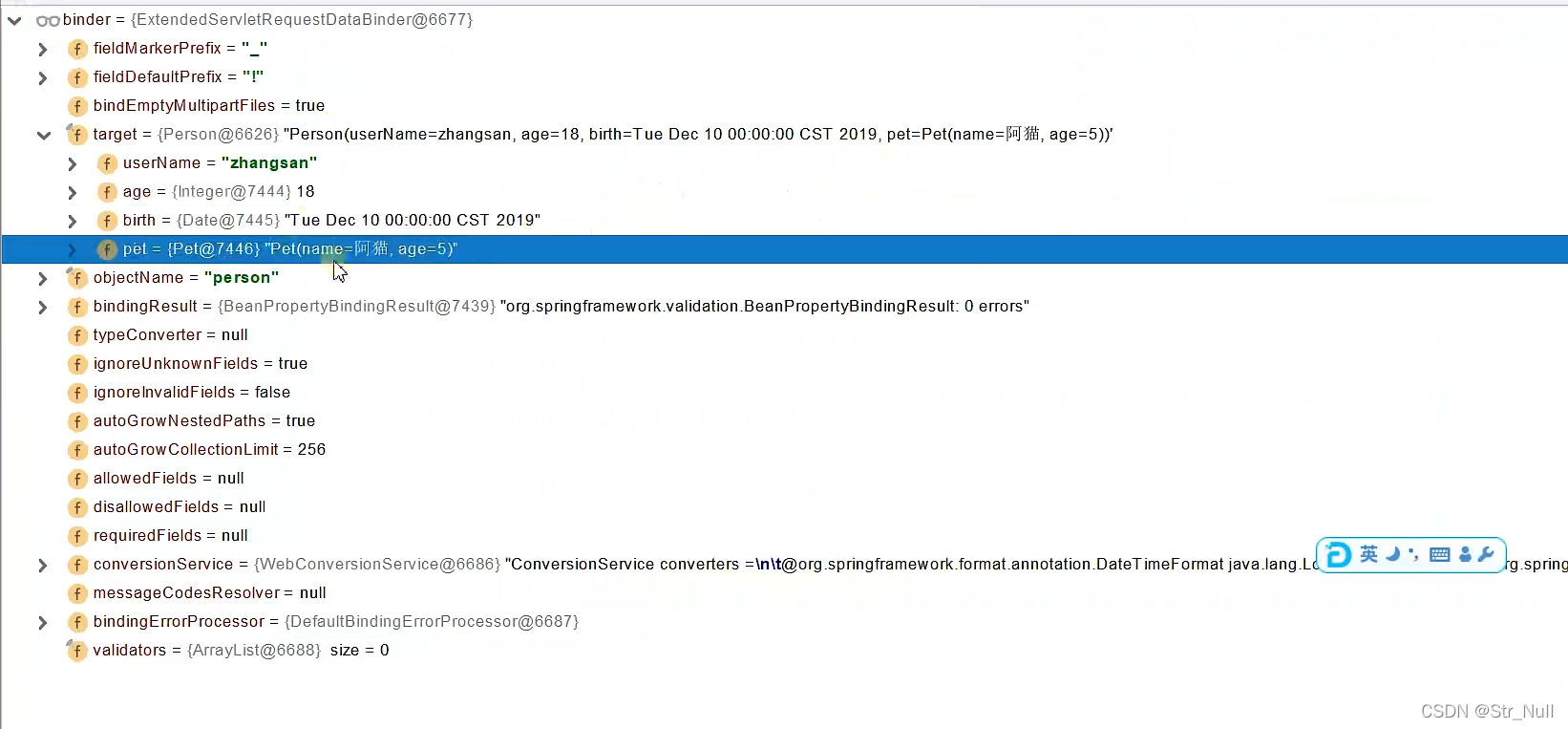Click the watch glasses icon beside binder

tap(48, 20)
